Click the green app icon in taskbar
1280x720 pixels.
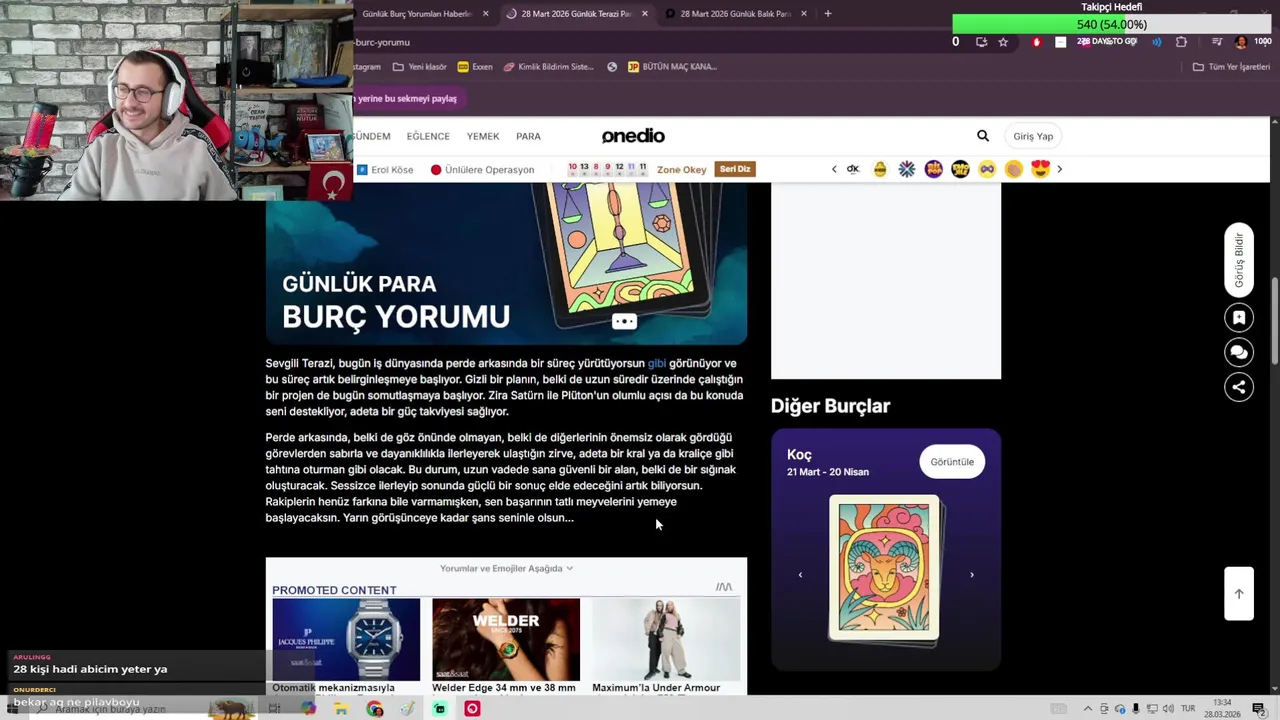[x=440, y=709]
